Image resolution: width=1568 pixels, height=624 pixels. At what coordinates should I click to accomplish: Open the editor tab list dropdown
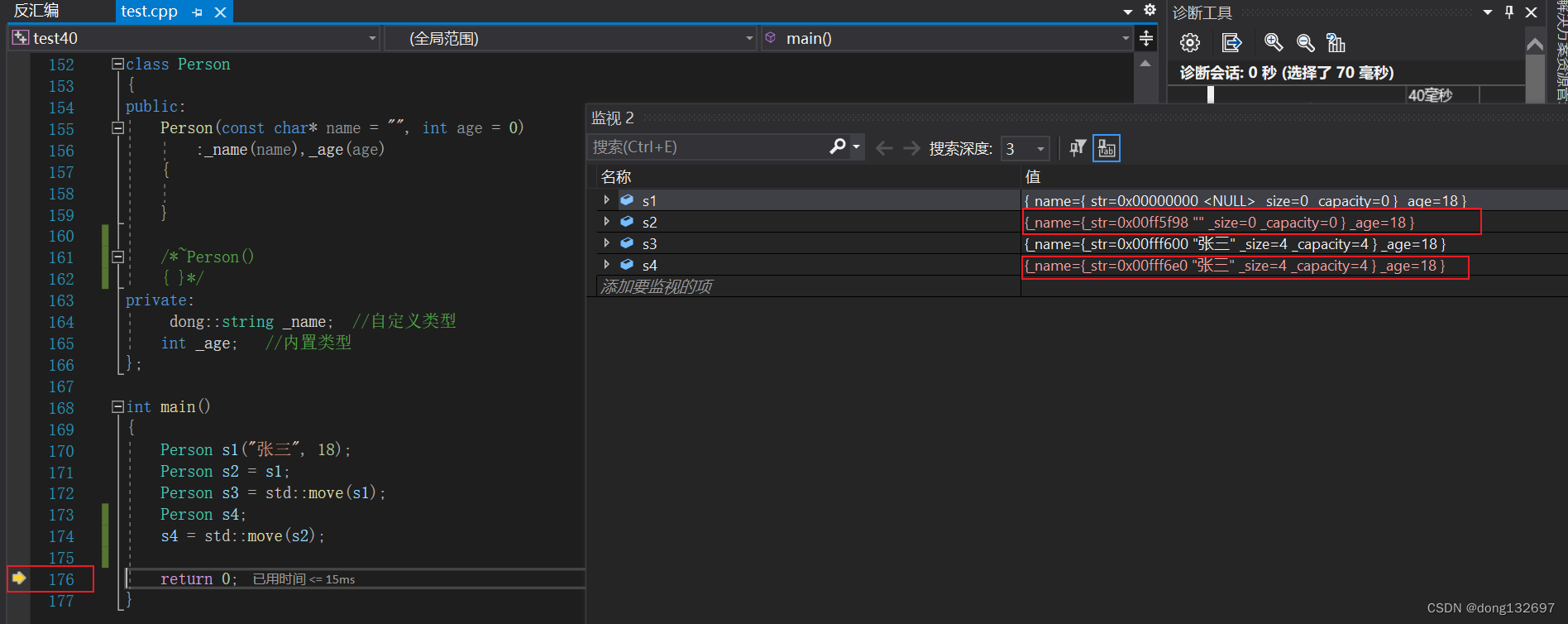click(1128, 12)
